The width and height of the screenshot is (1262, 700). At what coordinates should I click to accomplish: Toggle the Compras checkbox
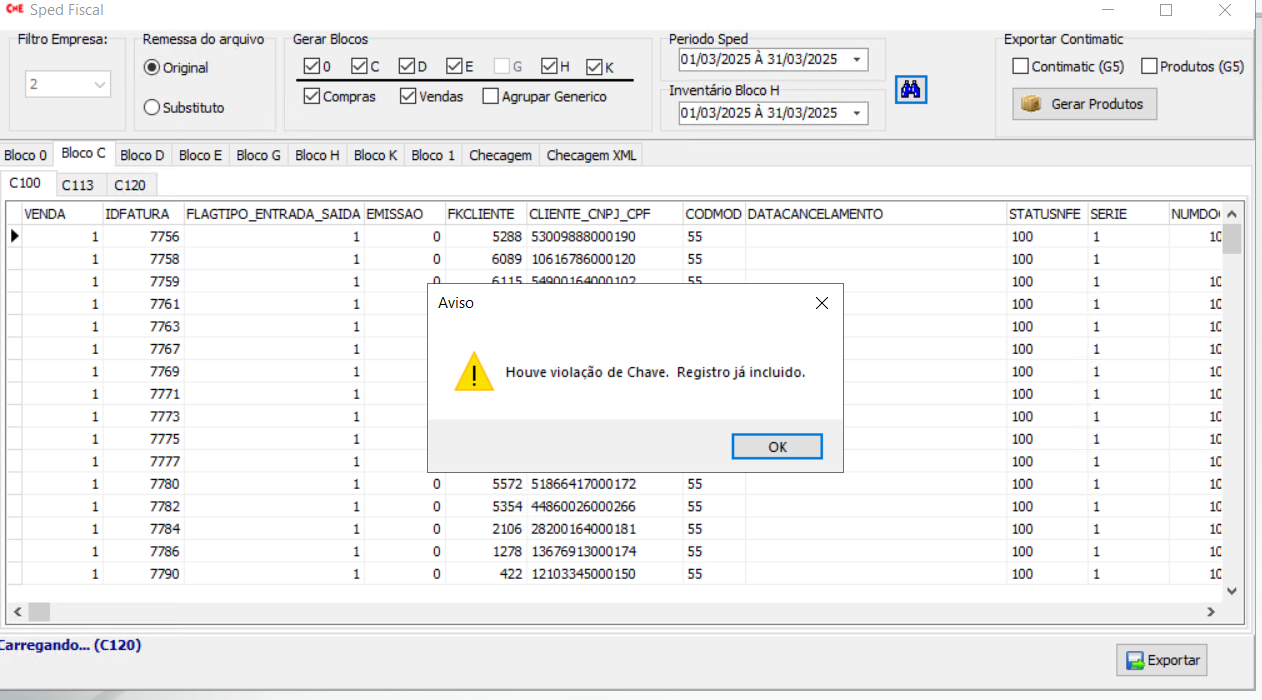(311, 97)
